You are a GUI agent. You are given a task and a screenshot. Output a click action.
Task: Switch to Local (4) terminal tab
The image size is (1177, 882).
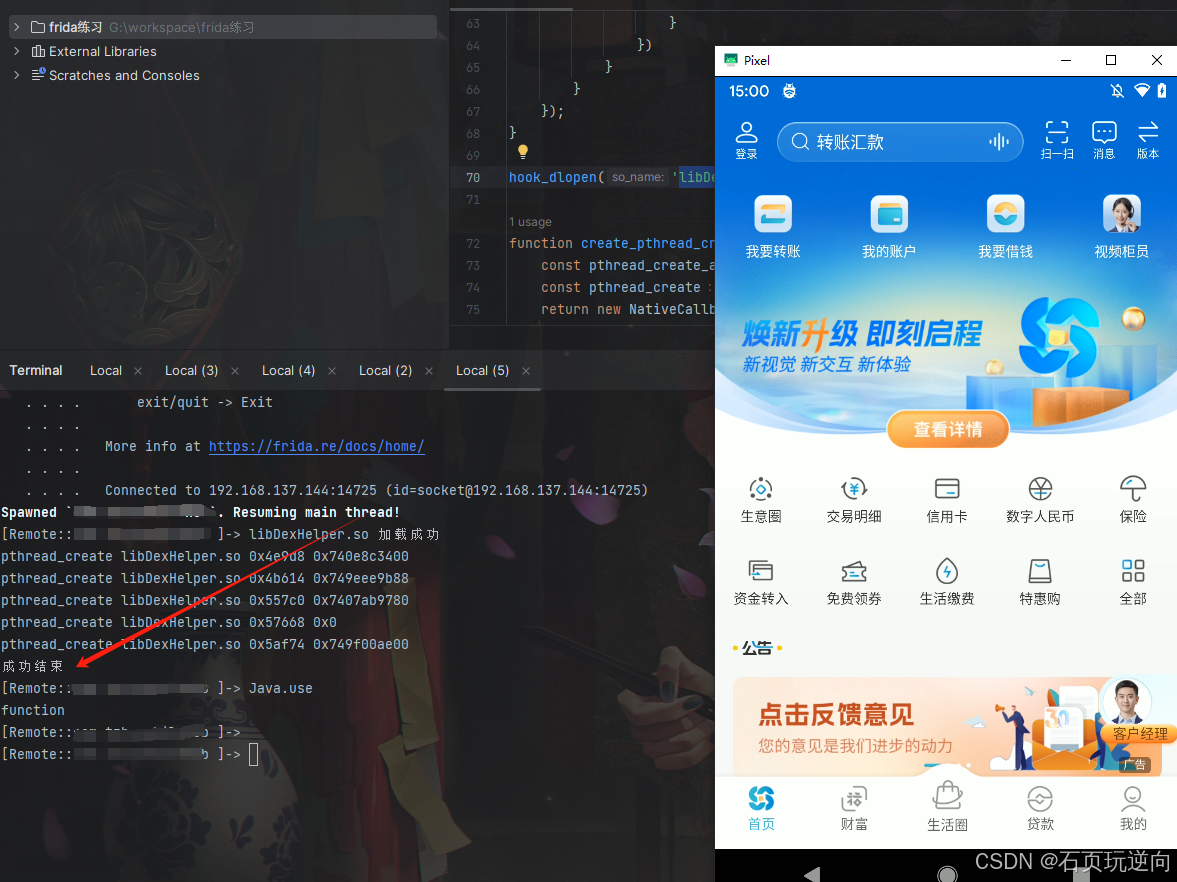pos(288,370)
